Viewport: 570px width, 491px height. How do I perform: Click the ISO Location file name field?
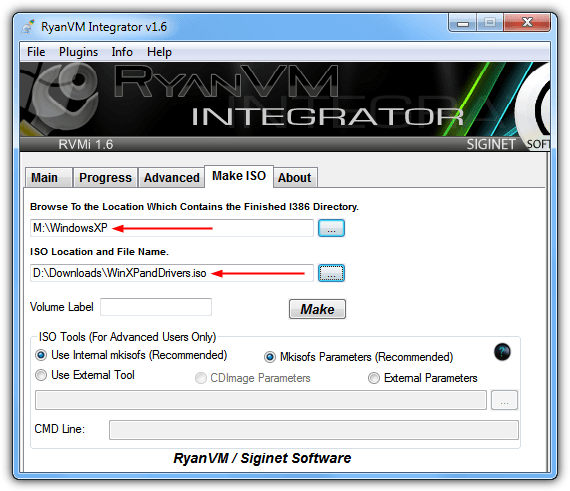click(172, 273)
